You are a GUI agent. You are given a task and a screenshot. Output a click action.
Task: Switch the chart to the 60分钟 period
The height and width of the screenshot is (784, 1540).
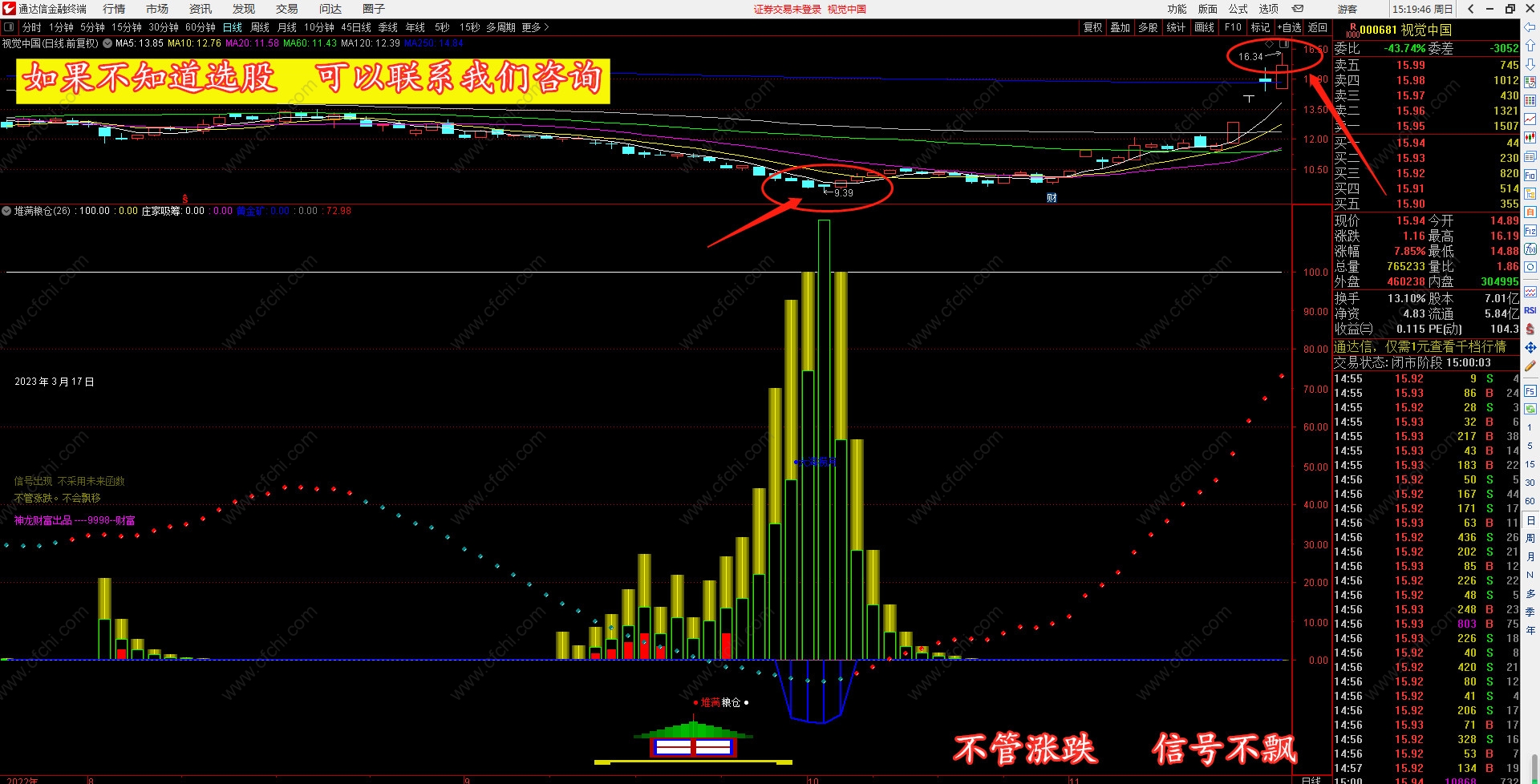[201, 27]
